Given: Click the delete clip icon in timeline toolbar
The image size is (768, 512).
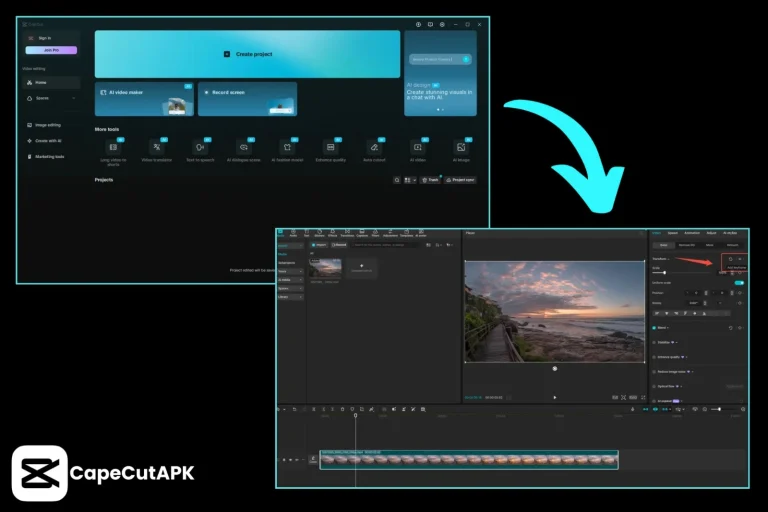Looking at the screenshot, I should [342, 409].
